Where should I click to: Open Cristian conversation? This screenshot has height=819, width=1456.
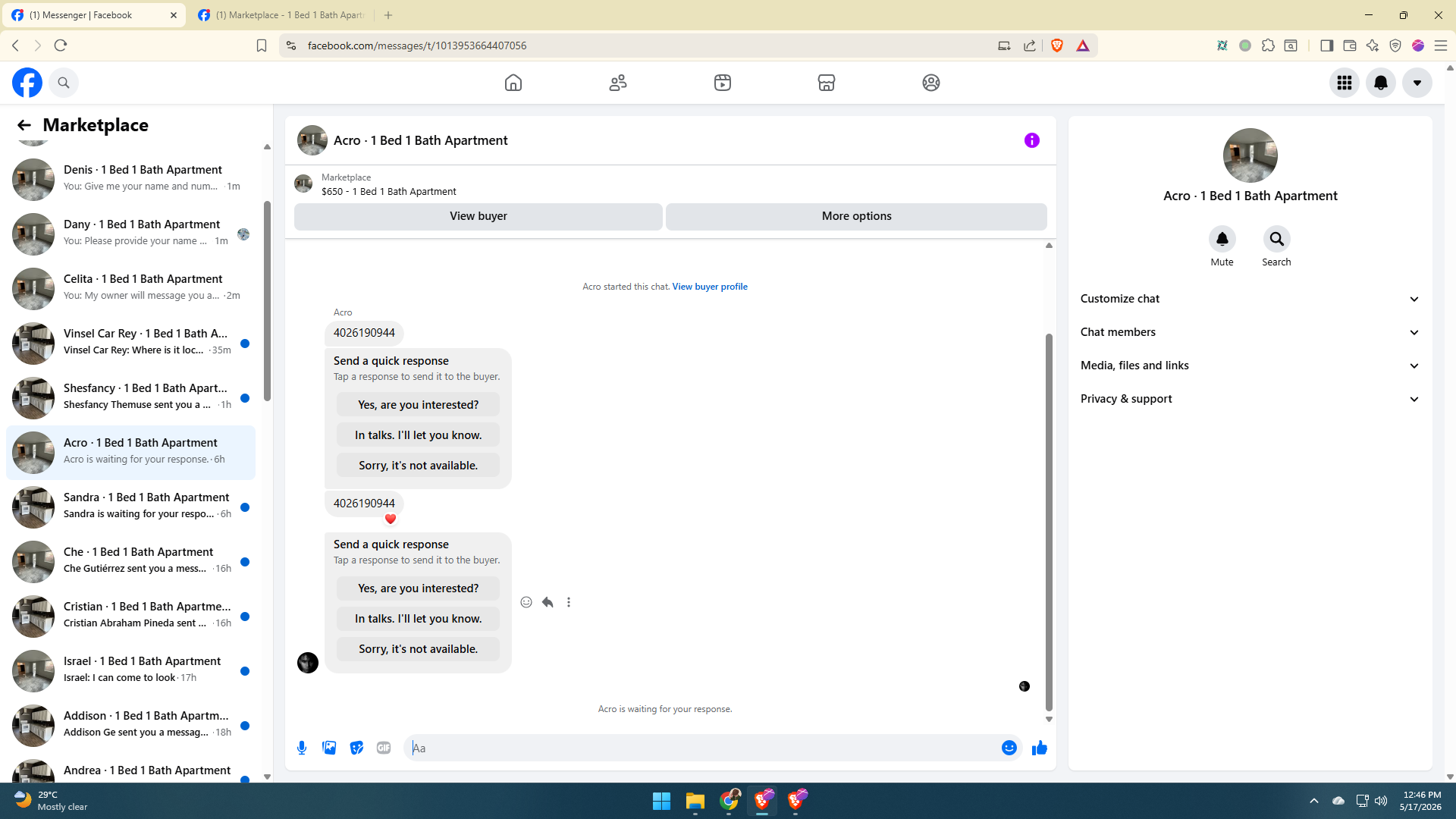(130, 616)
